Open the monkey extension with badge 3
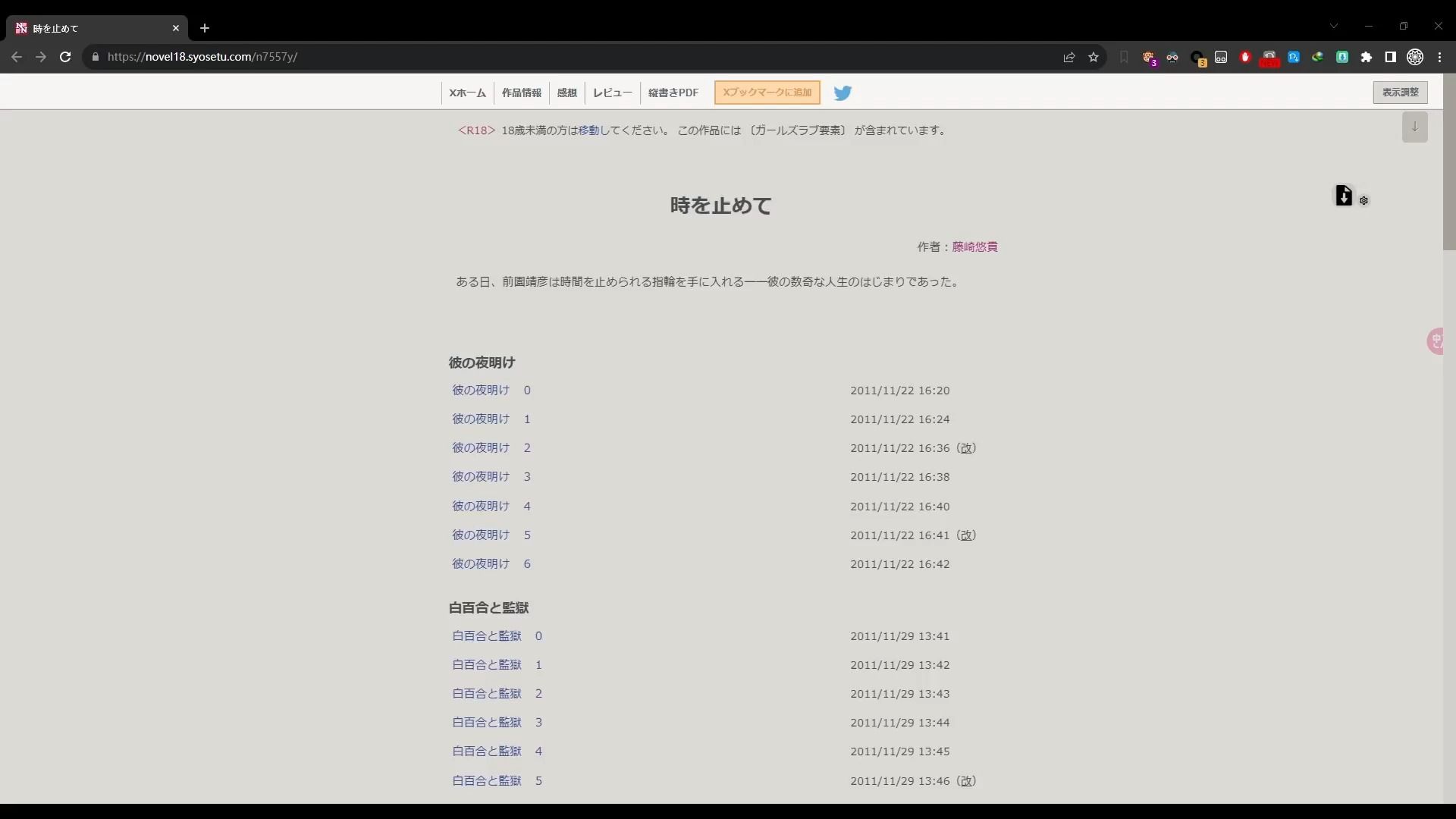 point(1150,58)
